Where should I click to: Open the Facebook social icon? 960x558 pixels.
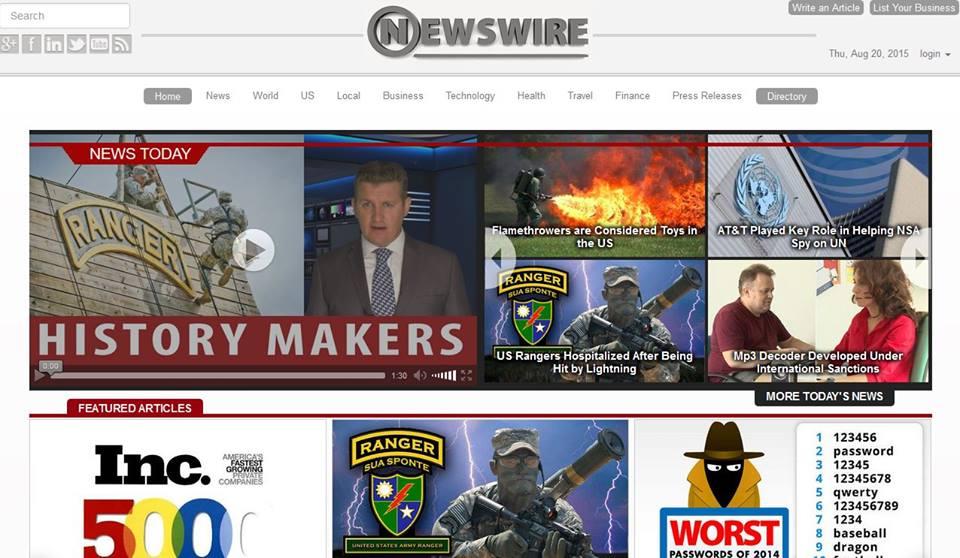(32, 43)
